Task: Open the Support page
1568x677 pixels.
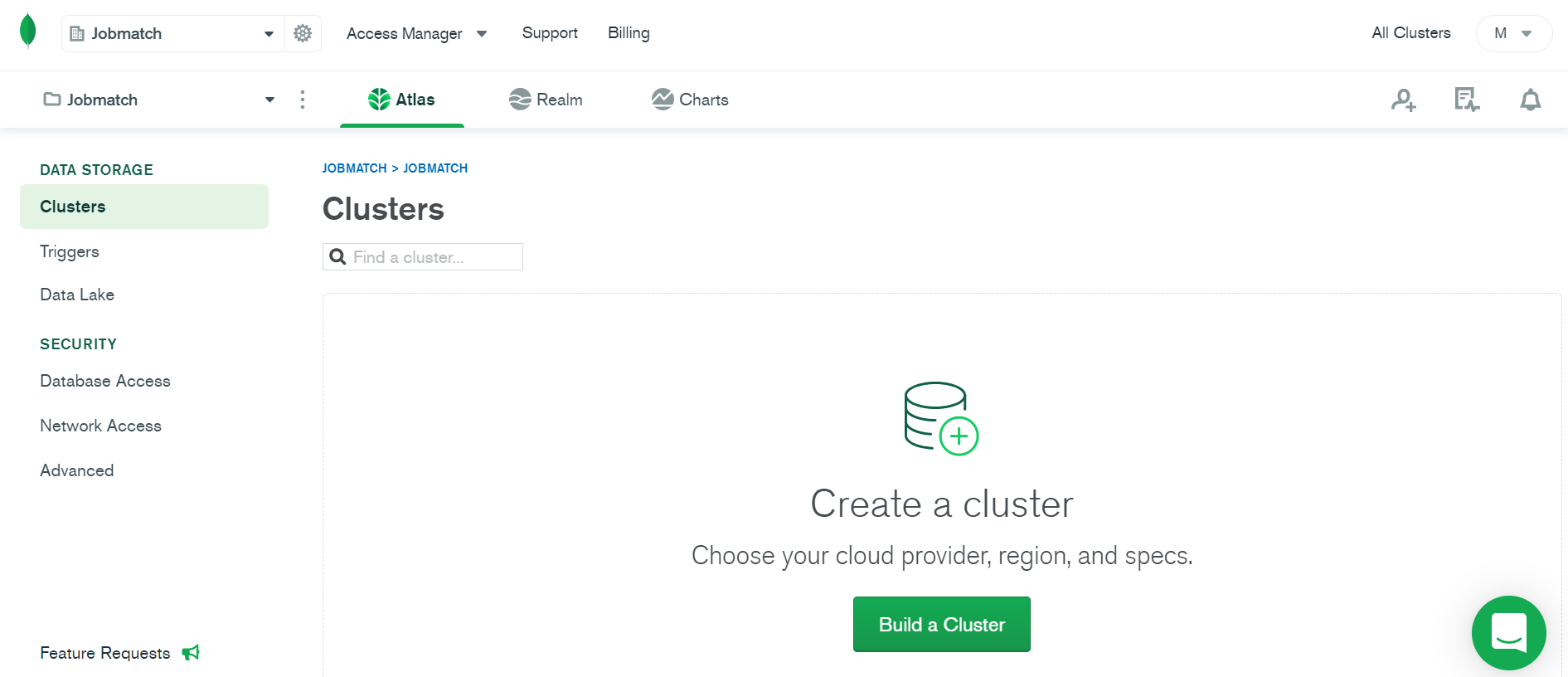Action: pos(550,33)
